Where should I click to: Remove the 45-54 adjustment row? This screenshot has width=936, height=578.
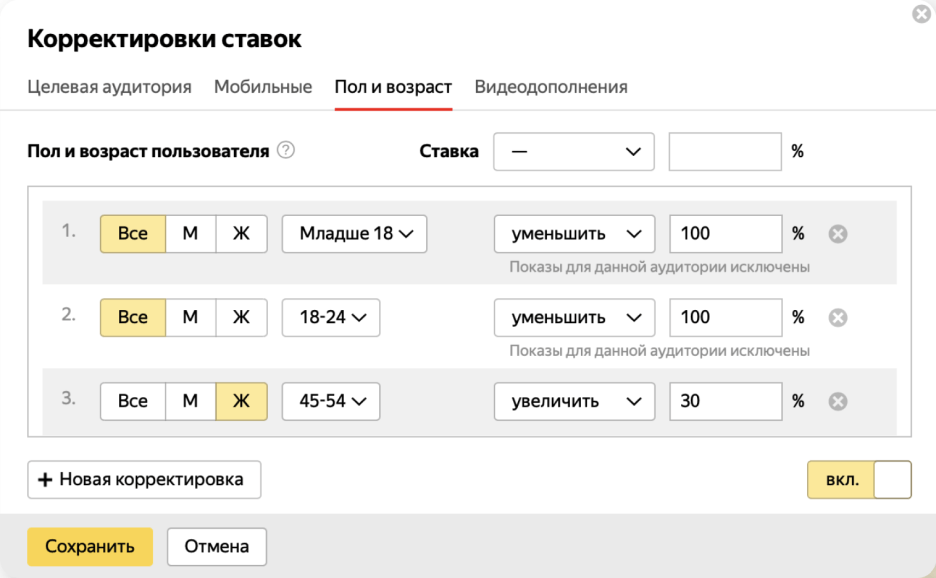coord(839,402)
